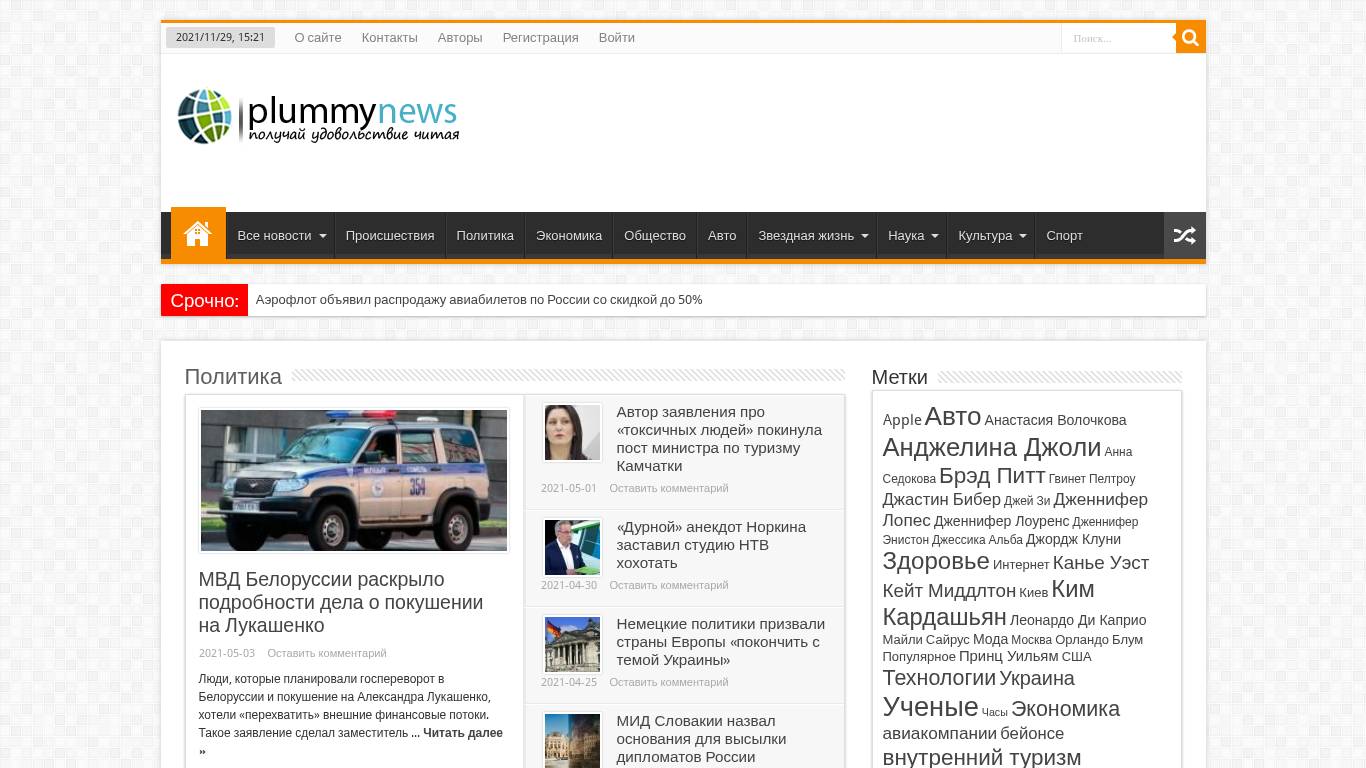Focus the Поиск search input field
The width and height of the screenshot is (1366, 768).
[x=1119, y=38]
